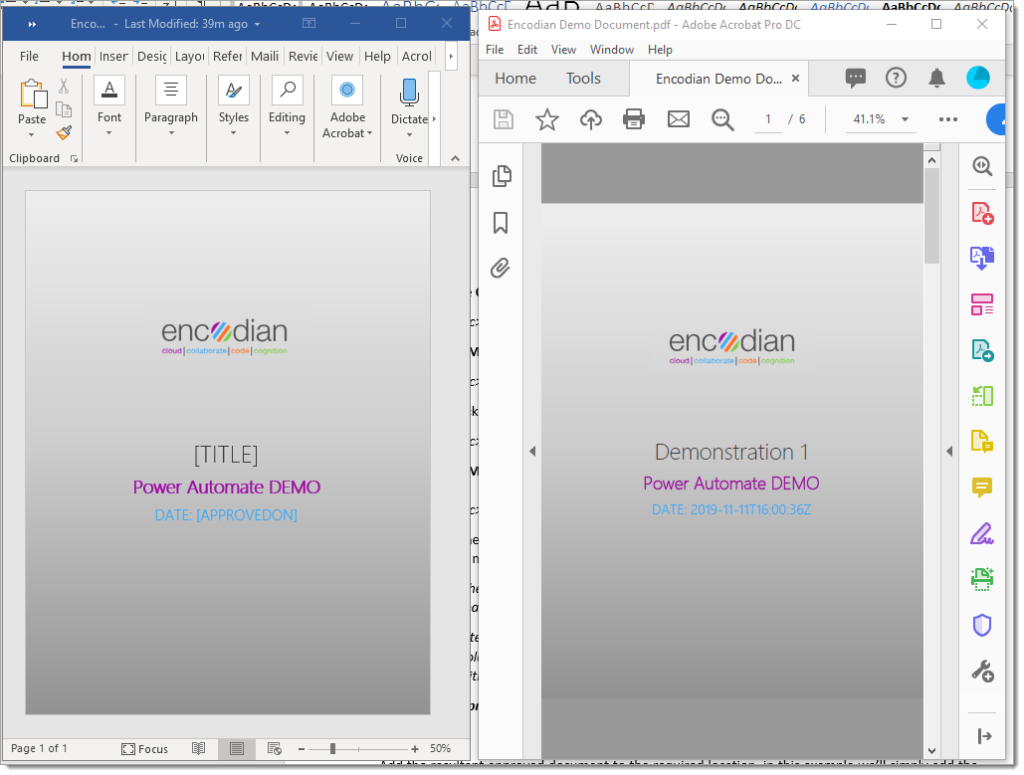1024x775 pixels.
Task: Click Word zoom in plus button
Action: 415,749
